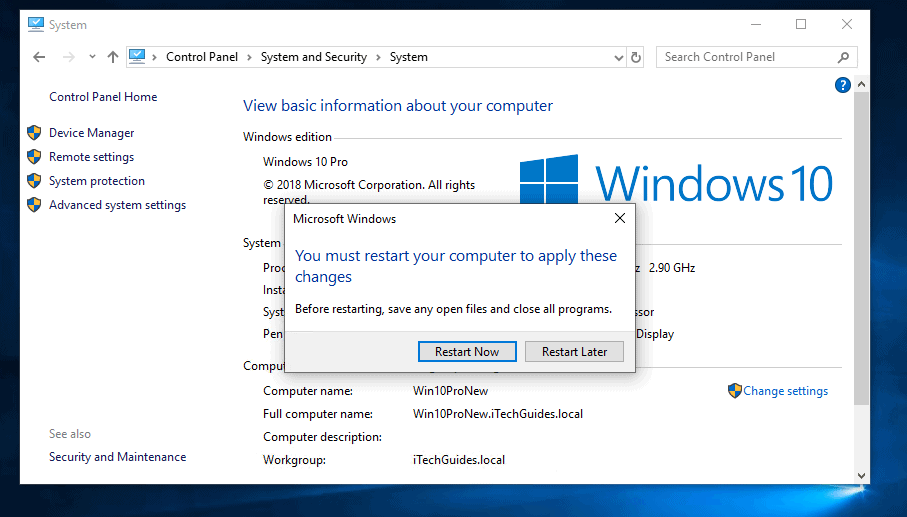Click the Windows 10 logo image

(676, 180)
